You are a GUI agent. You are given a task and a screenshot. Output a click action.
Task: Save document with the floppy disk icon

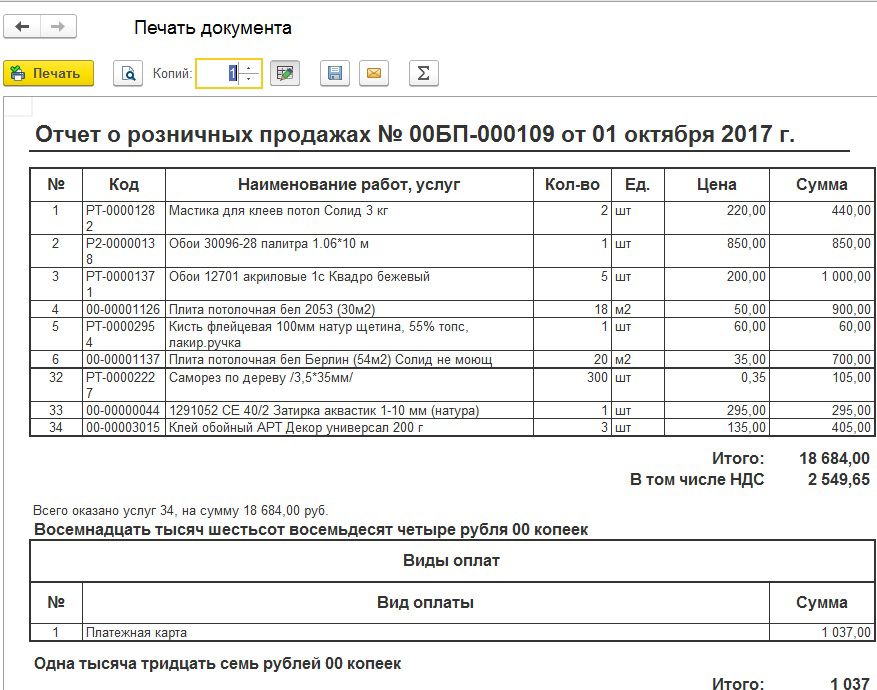tap(335, 73)
